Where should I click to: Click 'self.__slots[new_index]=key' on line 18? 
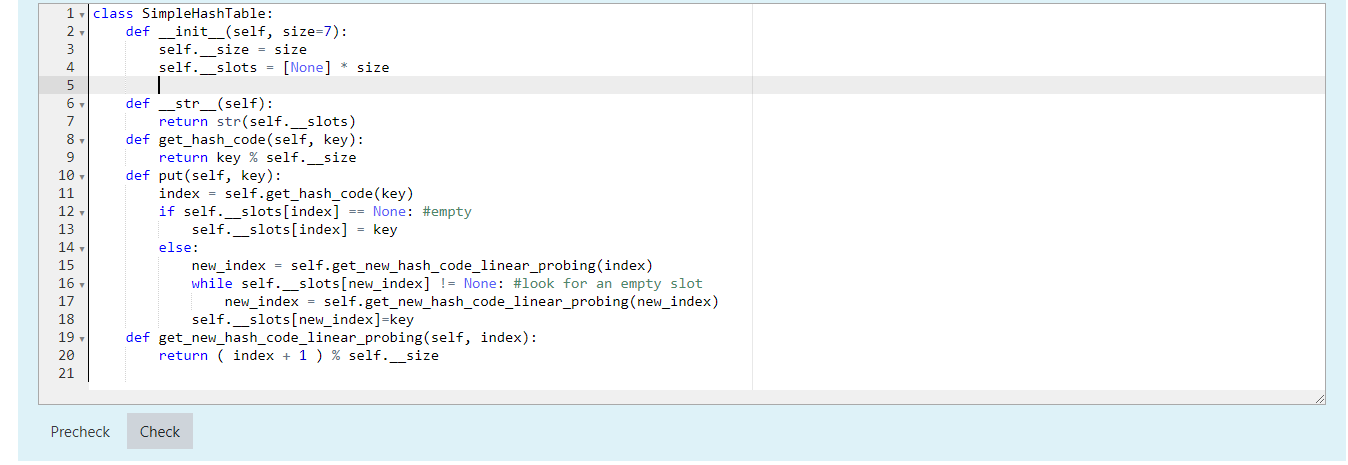[302, 320]
